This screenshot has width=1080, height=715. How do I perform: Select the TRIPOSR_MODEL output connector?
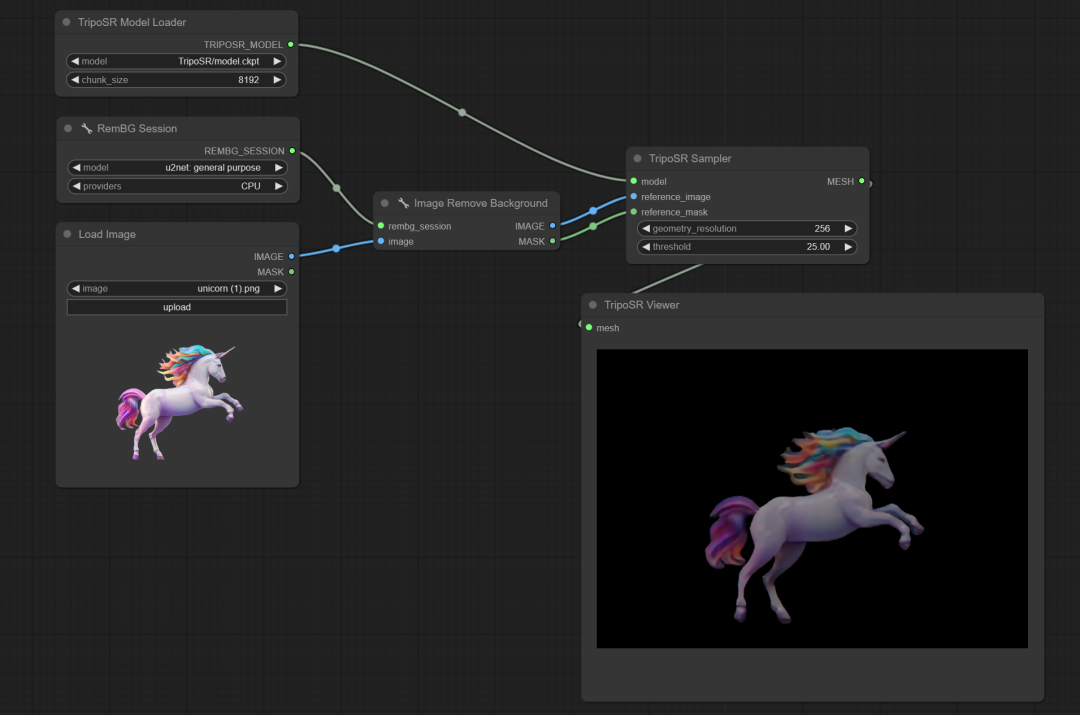coord(291,44)
